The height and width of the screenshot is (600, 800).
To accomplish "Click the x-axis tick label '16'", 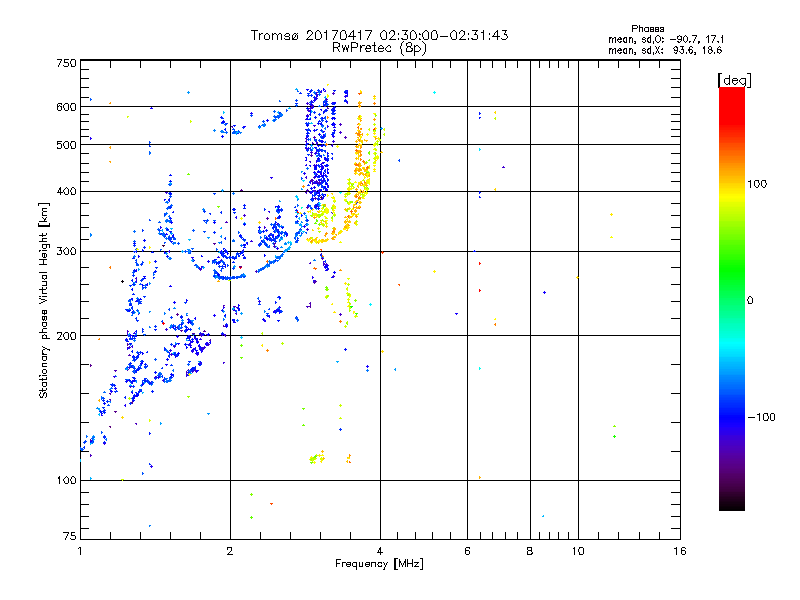I will click(x=680, y=551).
